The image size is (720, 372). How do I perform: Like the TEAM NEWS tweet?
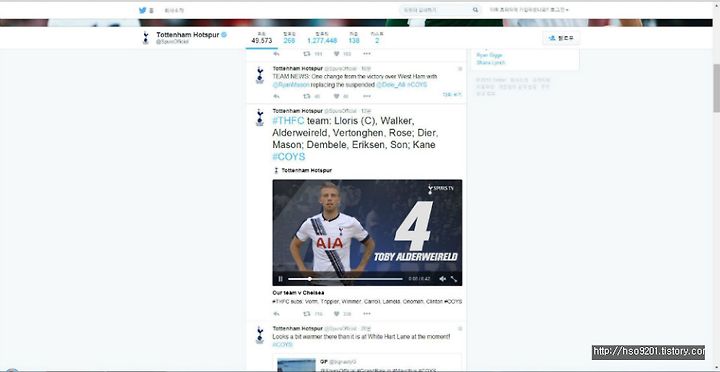click(x=336, y=96)
